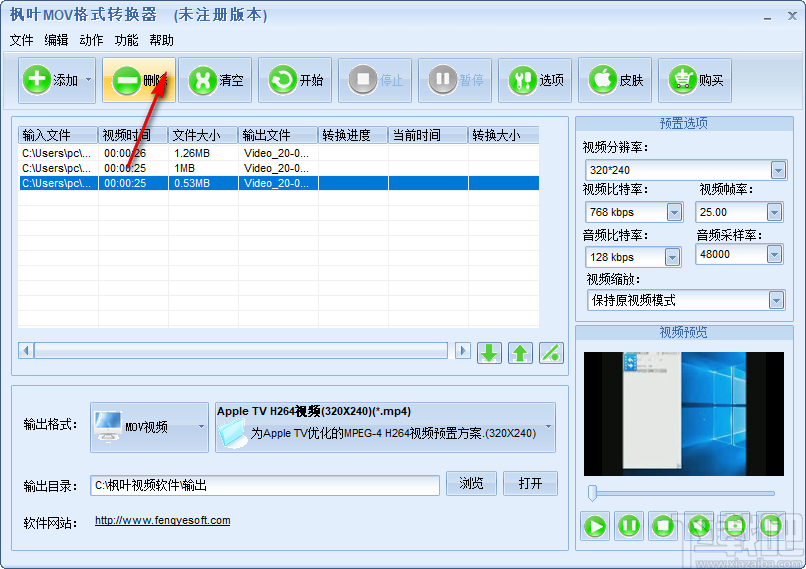
Task: Click the 打开 open button
Action: tap(530, 483)
